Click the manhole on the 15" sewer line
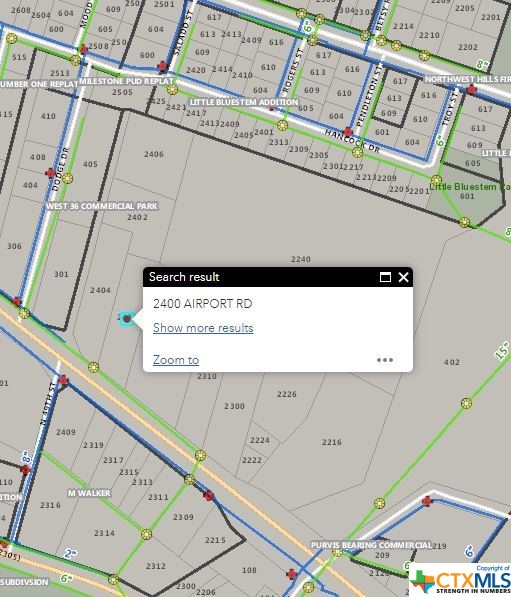 point(466,403)
